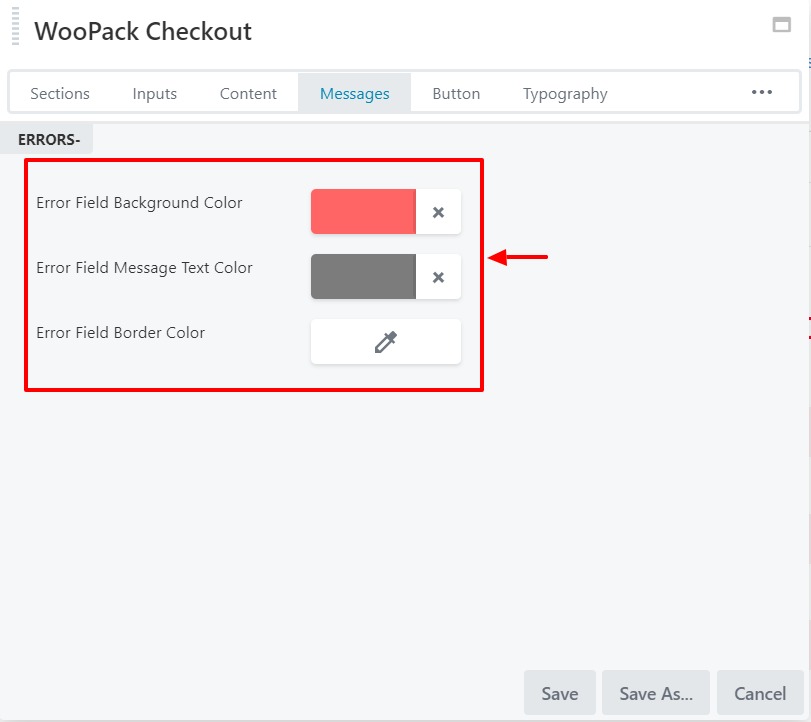Select the Messages tab

(x=354, y=94)
